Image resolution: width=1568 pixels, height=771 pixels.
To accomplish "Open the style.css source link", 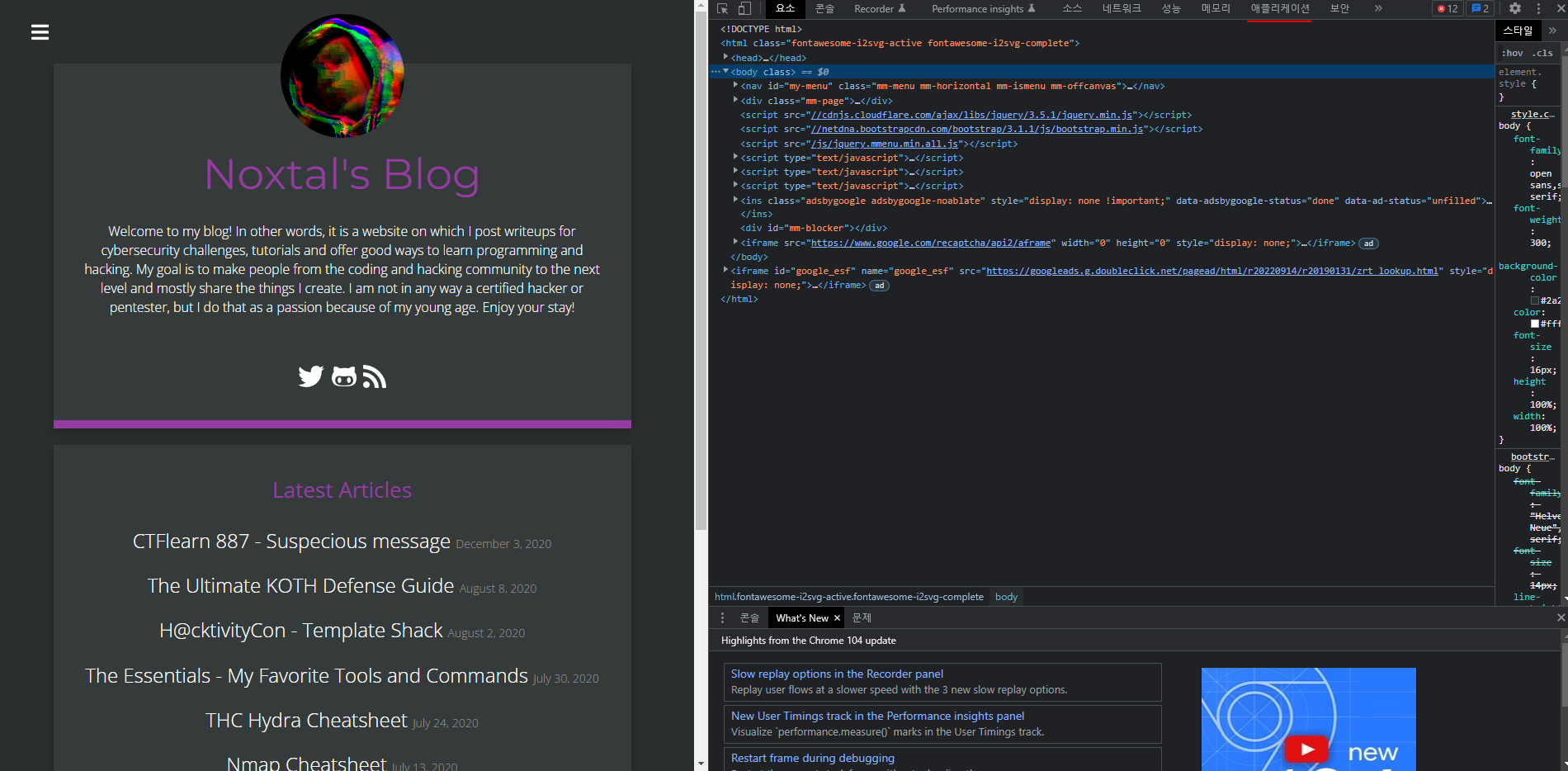I will tap(1533, 114).
